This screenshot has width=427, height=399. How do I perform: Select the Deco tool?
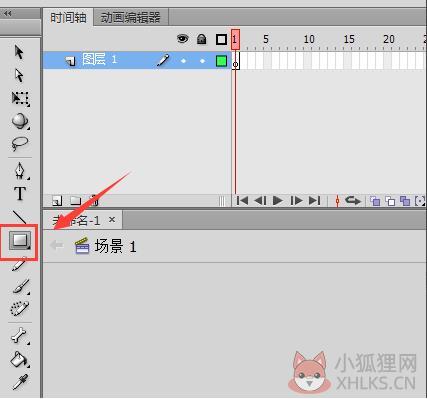[20, 308]
